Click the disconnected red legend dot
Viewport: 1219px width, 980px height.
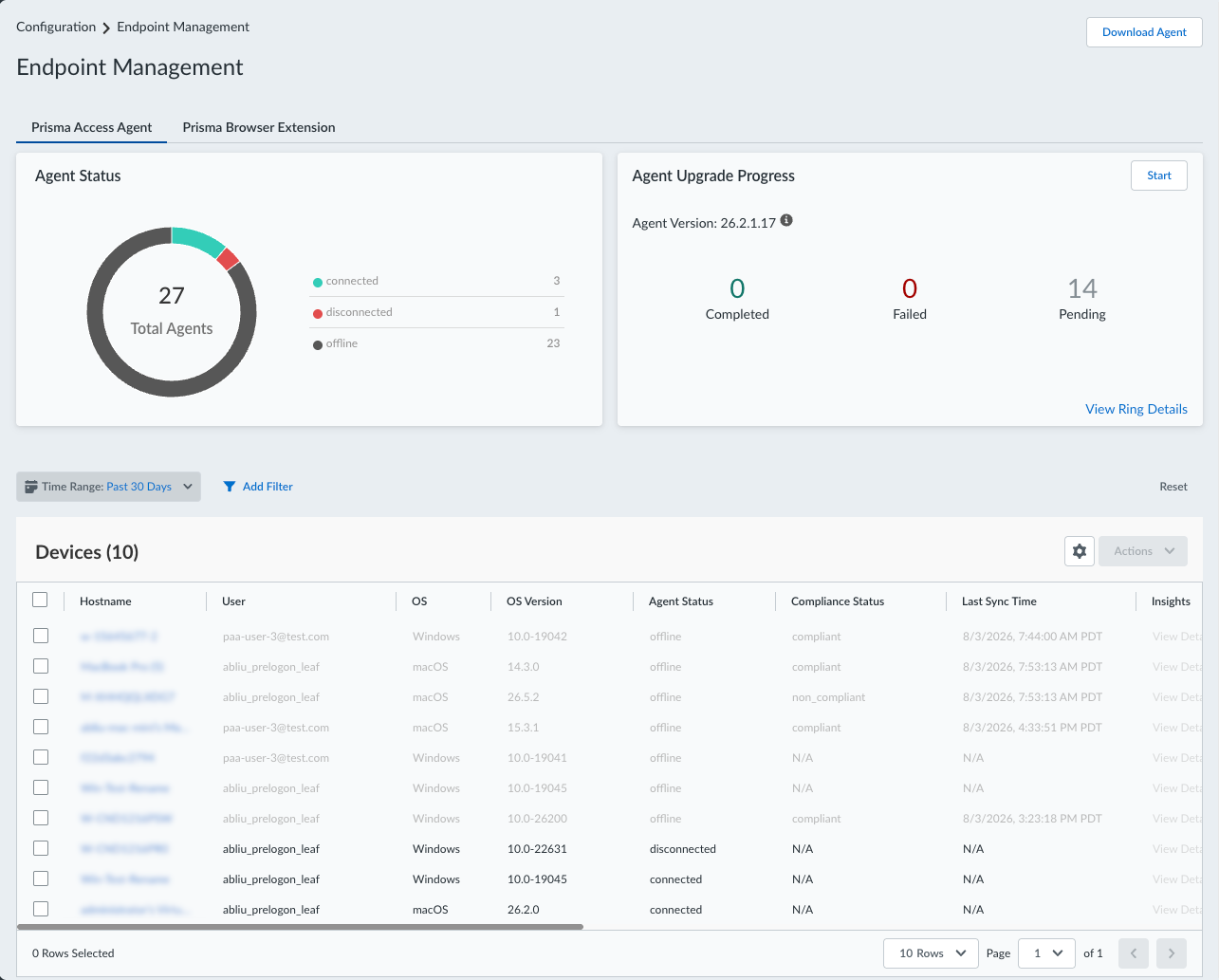coord(318,313)
